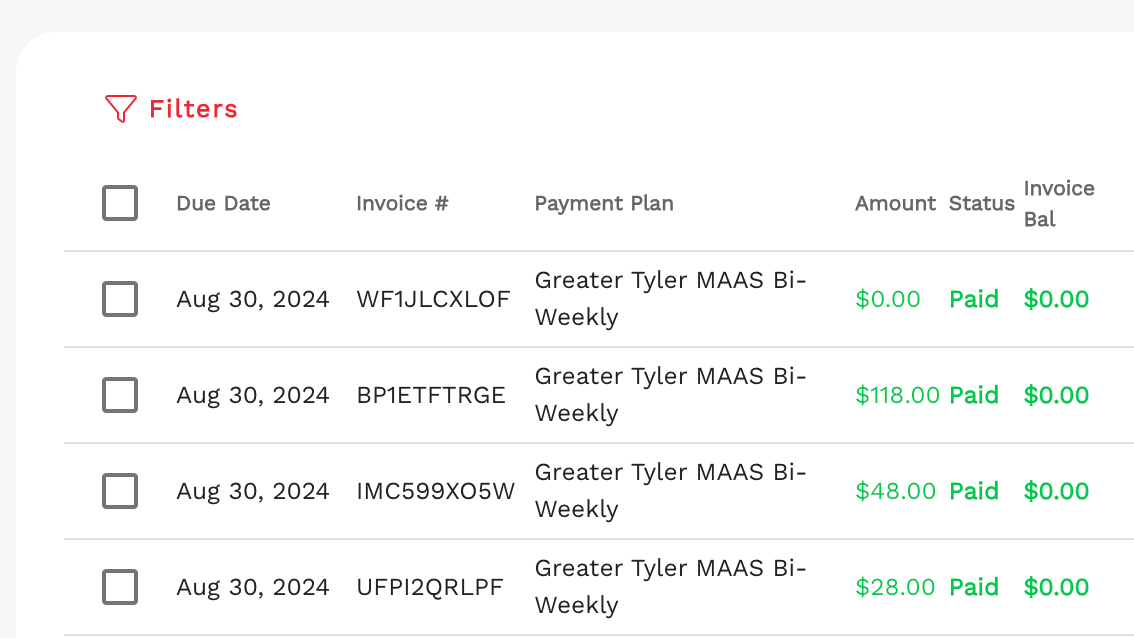The image size is (1134, 638).
Task: Click the Invoice Bal column header
Action: point(1058,203)
